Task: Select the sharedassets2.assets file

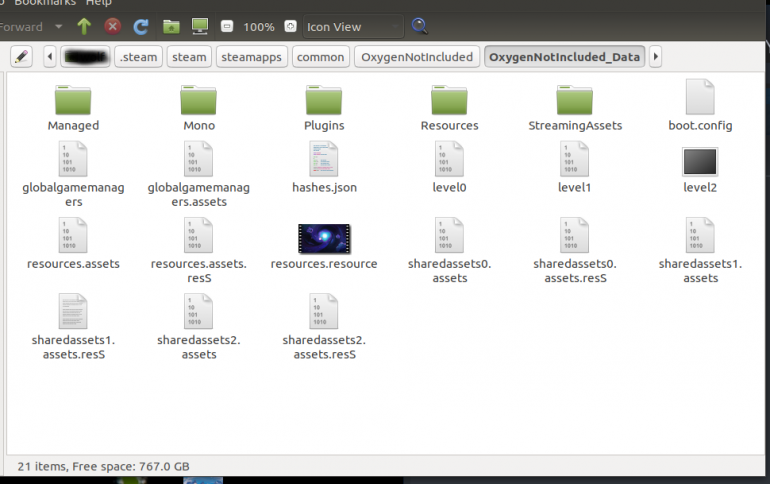Action: click(x=199, y=327)
